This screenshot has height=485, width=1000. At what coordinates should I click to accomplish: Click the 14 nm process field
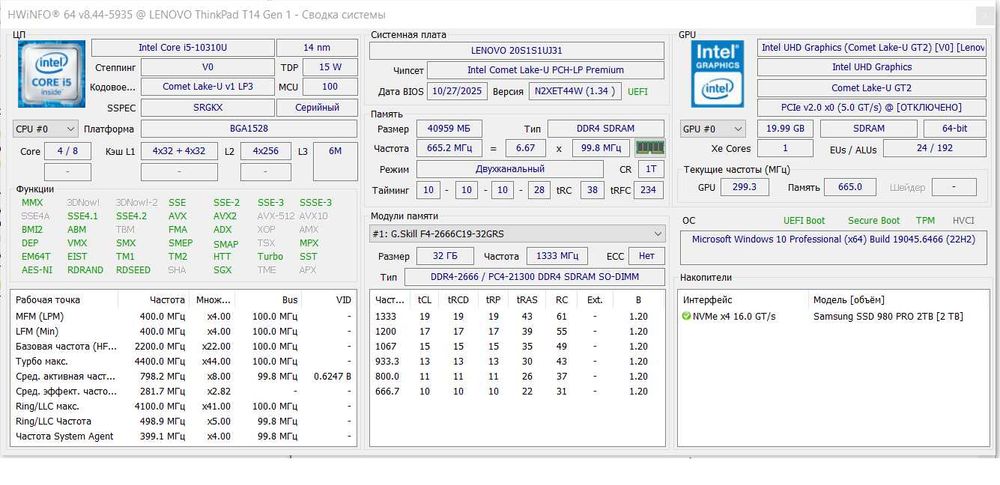(317, 48)
